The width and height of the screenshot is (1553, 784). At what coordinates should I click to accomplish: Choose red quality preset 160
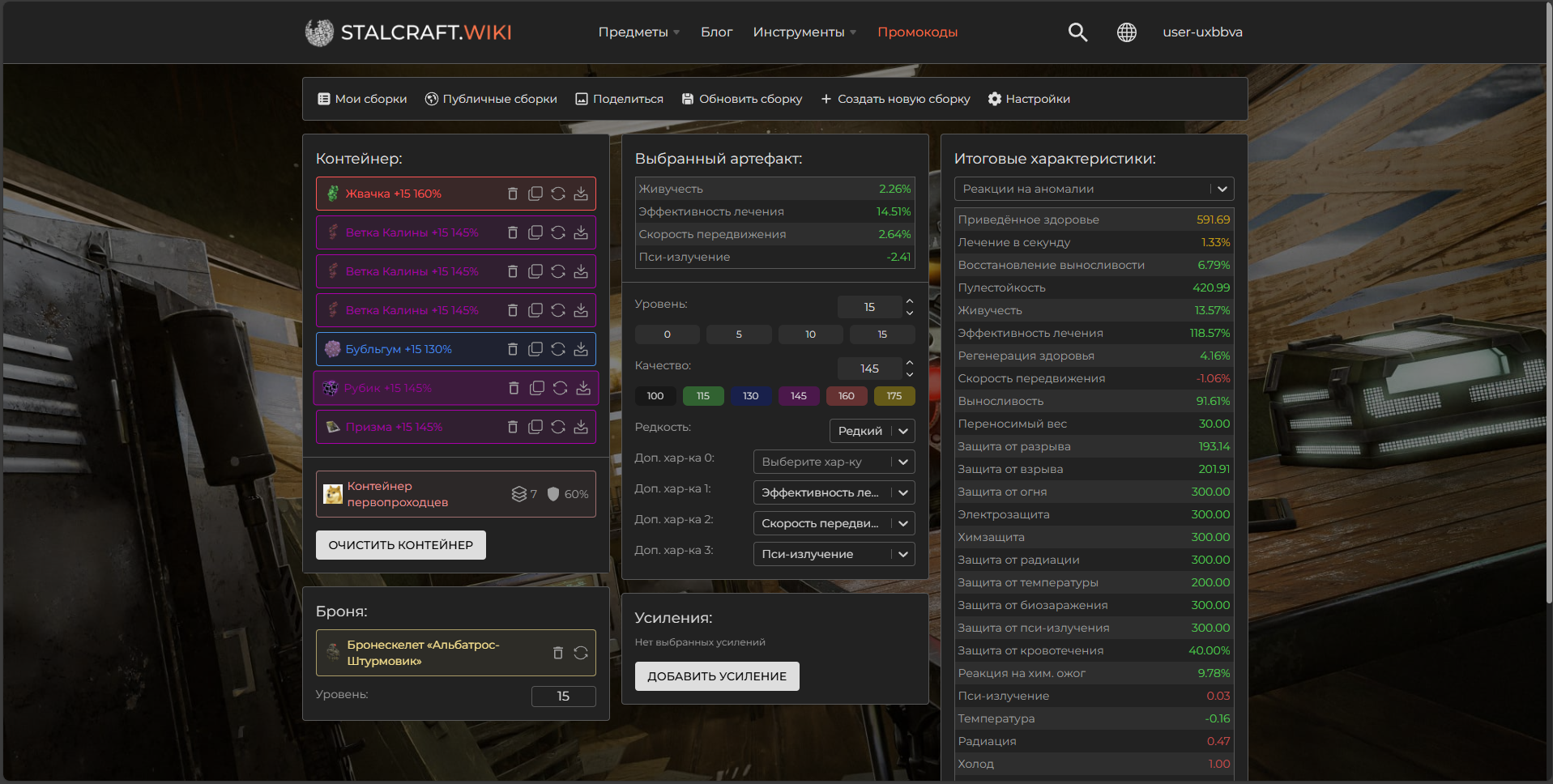pos(847,396)
